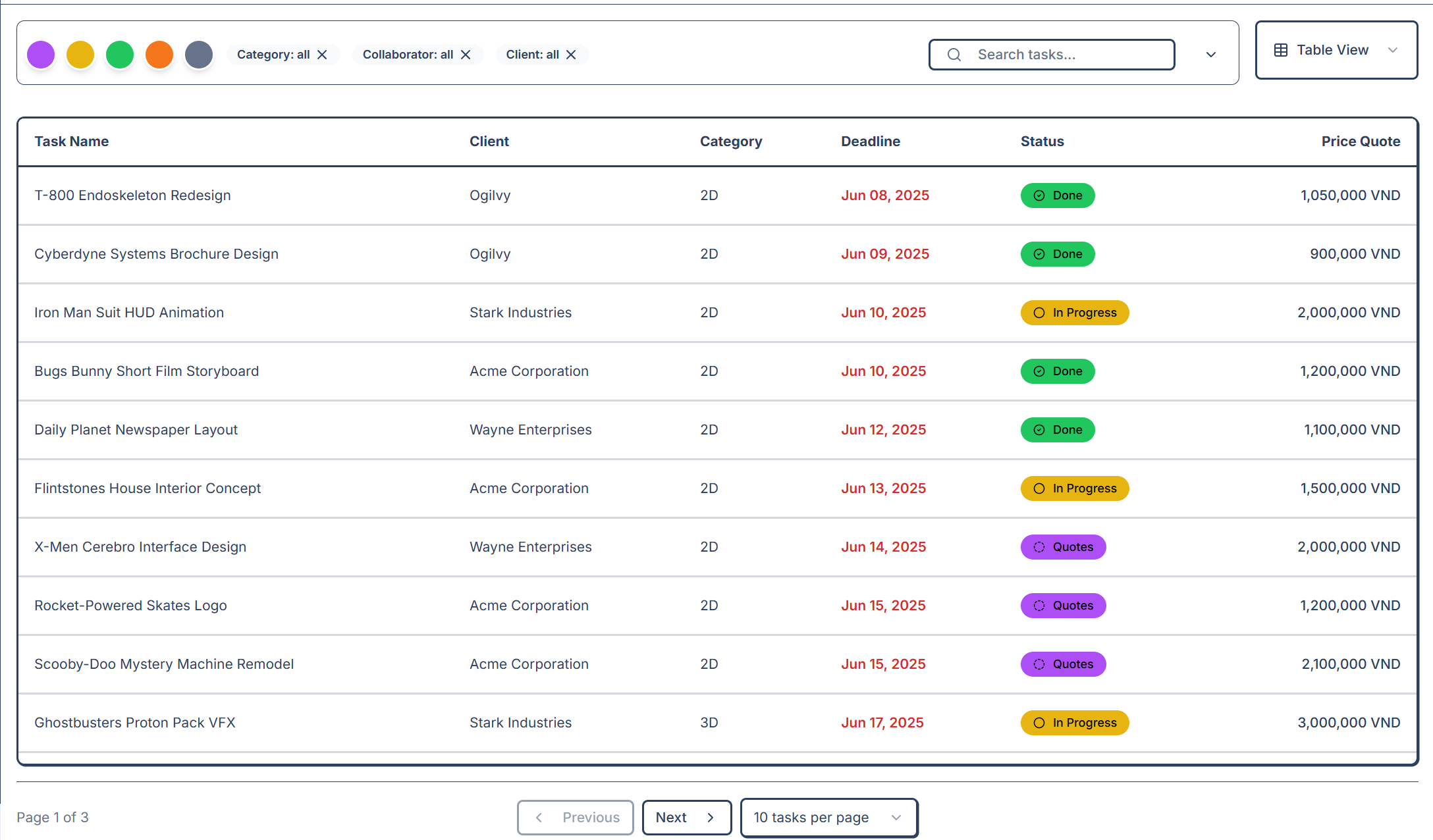This screenshot has height=840, width=1433.
Task: Select the 900,000 VND price quote
Action: point(1355,254)
